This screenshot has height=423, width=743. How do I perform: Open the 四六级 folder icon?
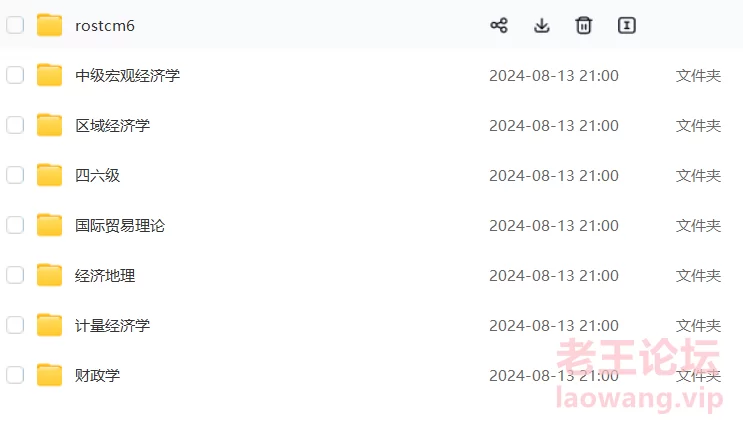click(x=49, y=175)
